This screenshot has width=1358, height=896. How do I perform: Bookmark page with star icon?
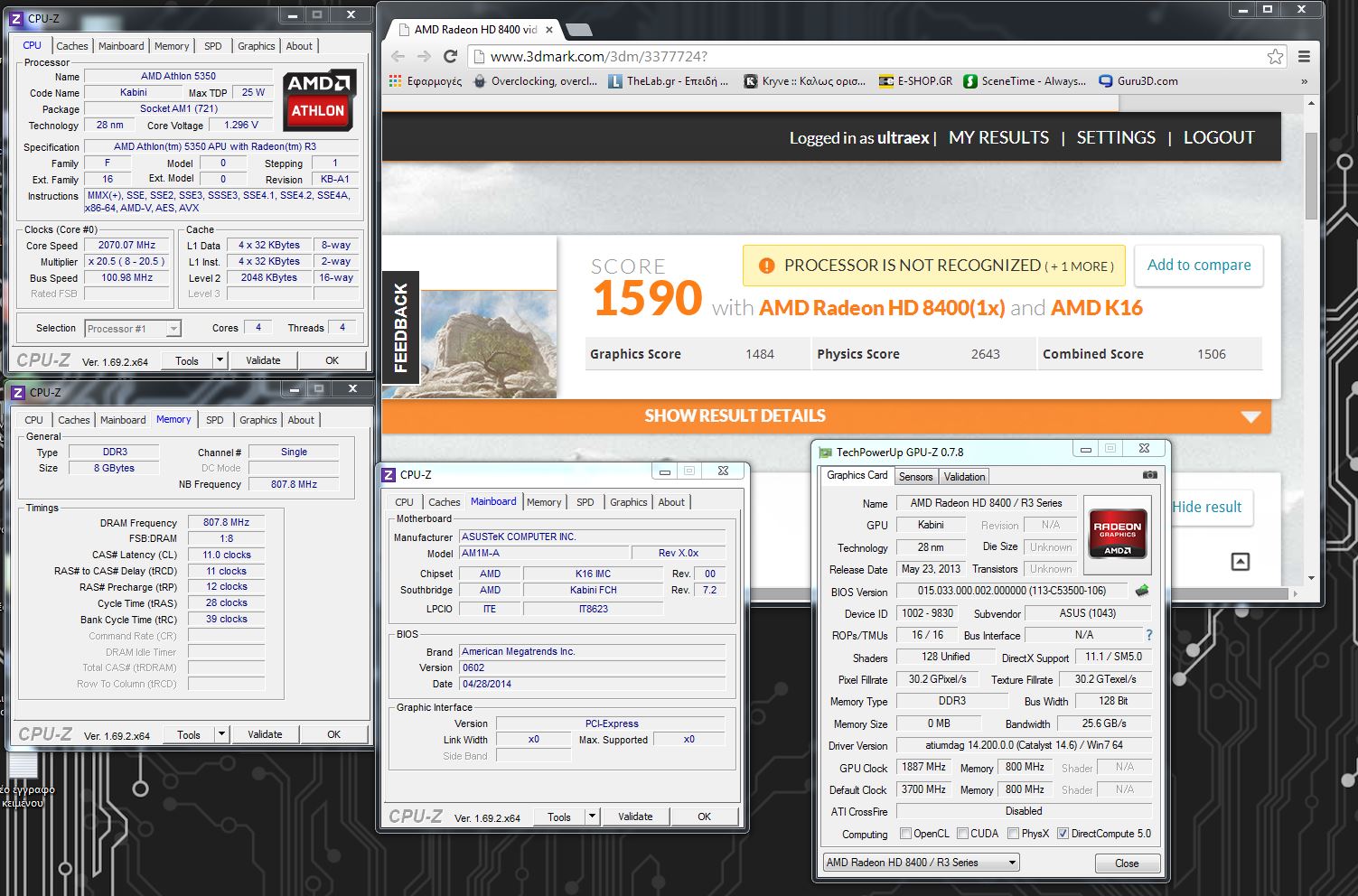tap(1275, 56)
